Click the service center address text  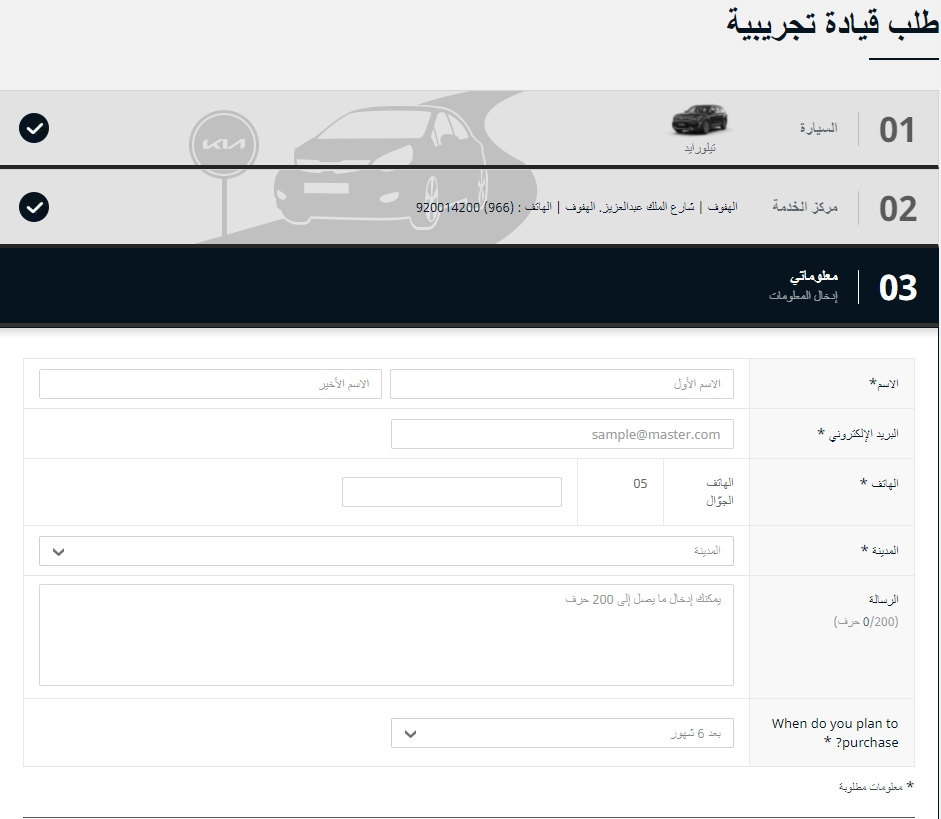pos(577,207)
